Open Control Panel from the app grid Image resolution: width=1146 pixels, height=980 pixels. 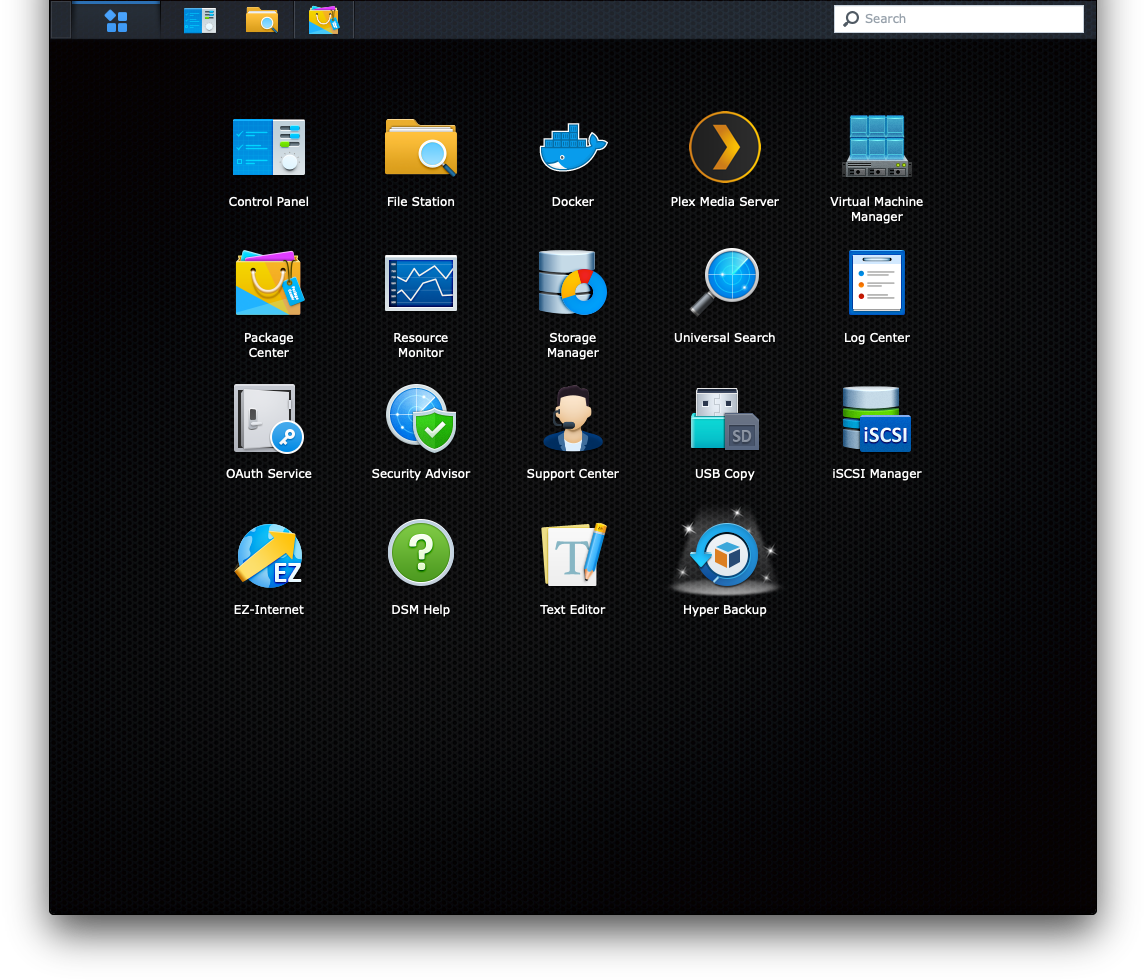click(x=268, y=148)
